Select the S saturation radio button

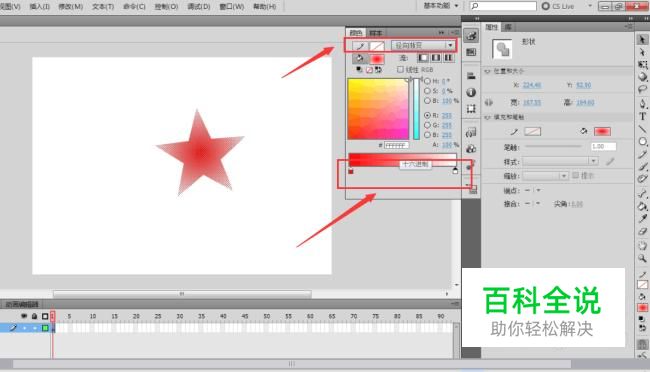point(427,91)
